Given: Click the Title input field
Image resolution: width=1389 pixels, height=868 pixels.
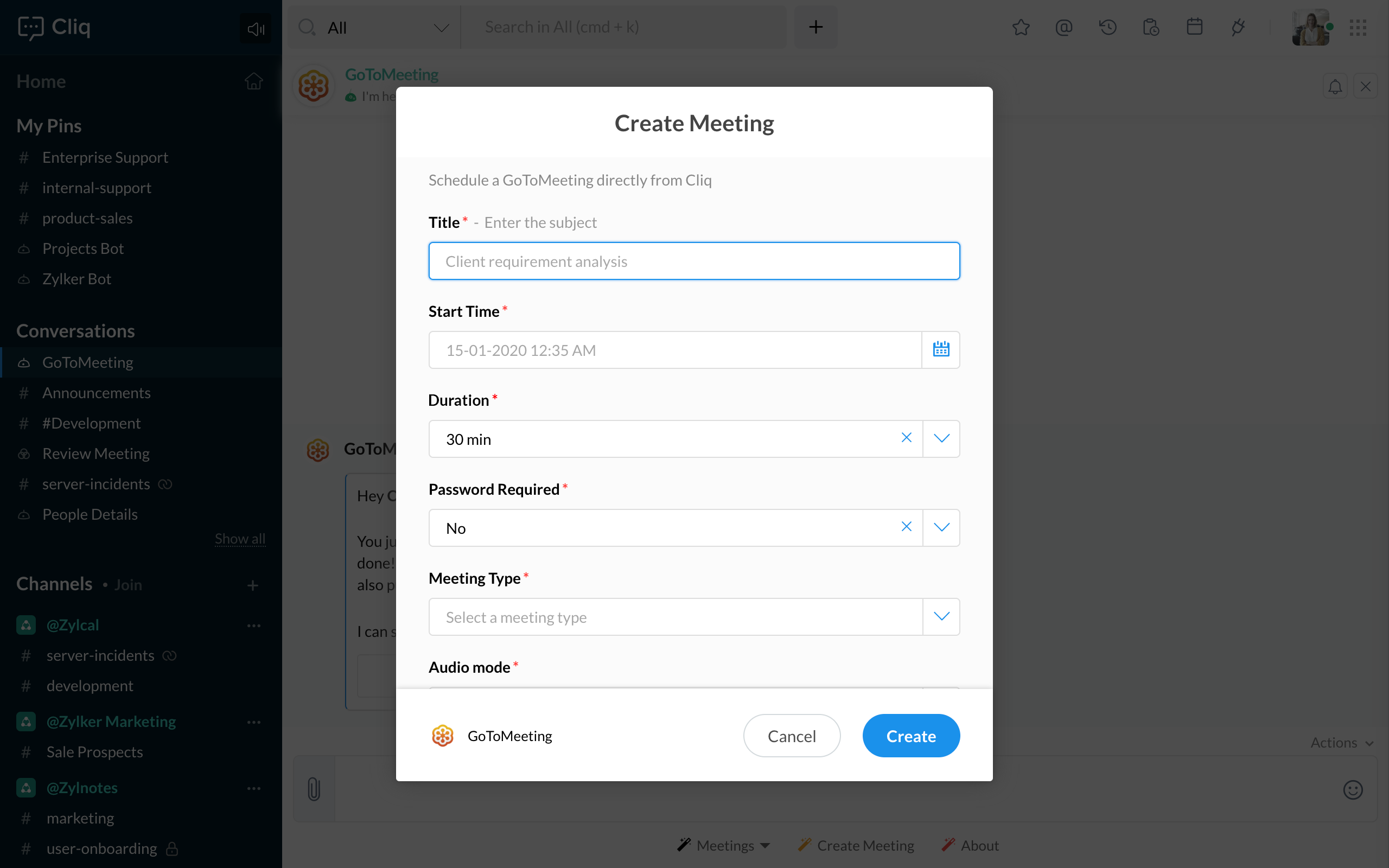Looking at the screenshot, I should (x=694, y=261).
